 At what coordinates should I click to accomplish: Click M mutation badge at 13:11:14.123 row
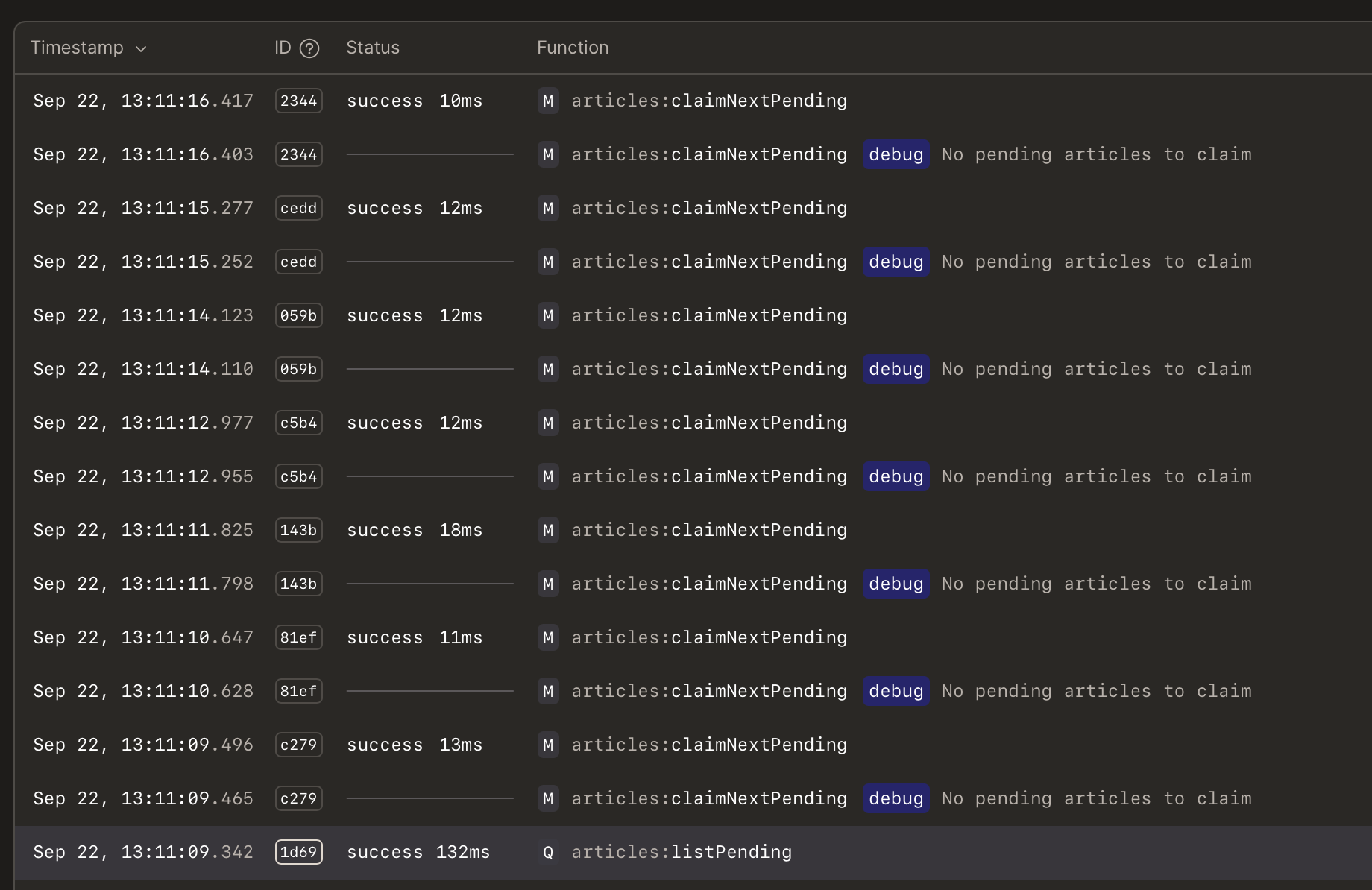(x=548, y=315)
